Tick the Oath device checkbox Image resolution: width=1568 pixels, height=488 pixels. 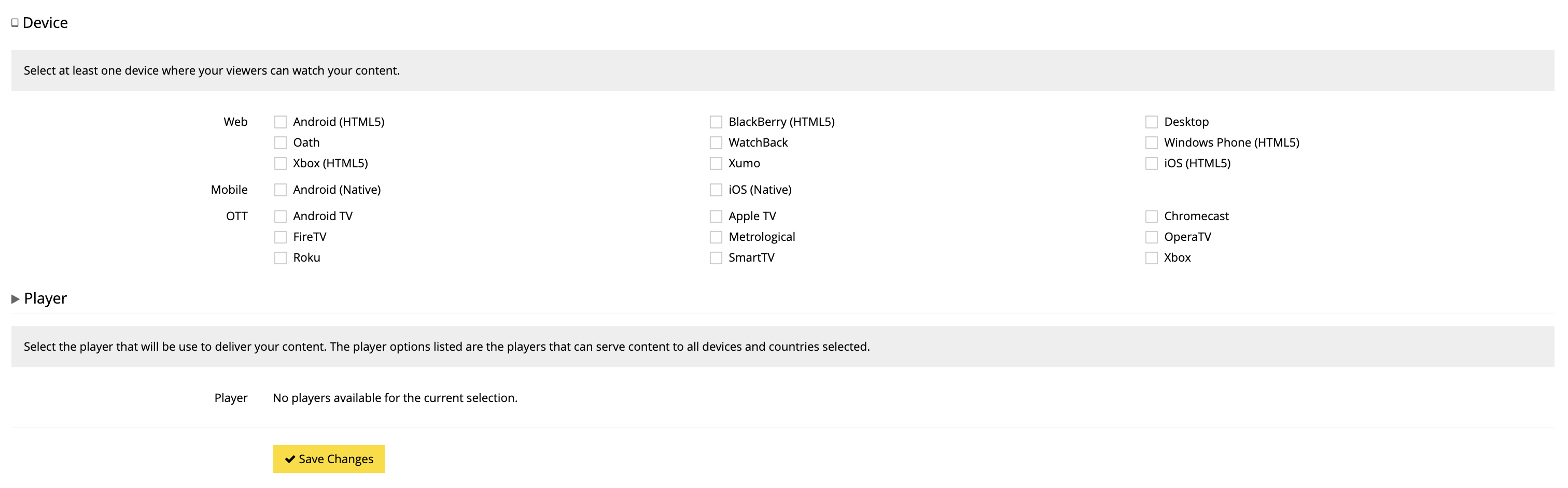click(280, 143)
